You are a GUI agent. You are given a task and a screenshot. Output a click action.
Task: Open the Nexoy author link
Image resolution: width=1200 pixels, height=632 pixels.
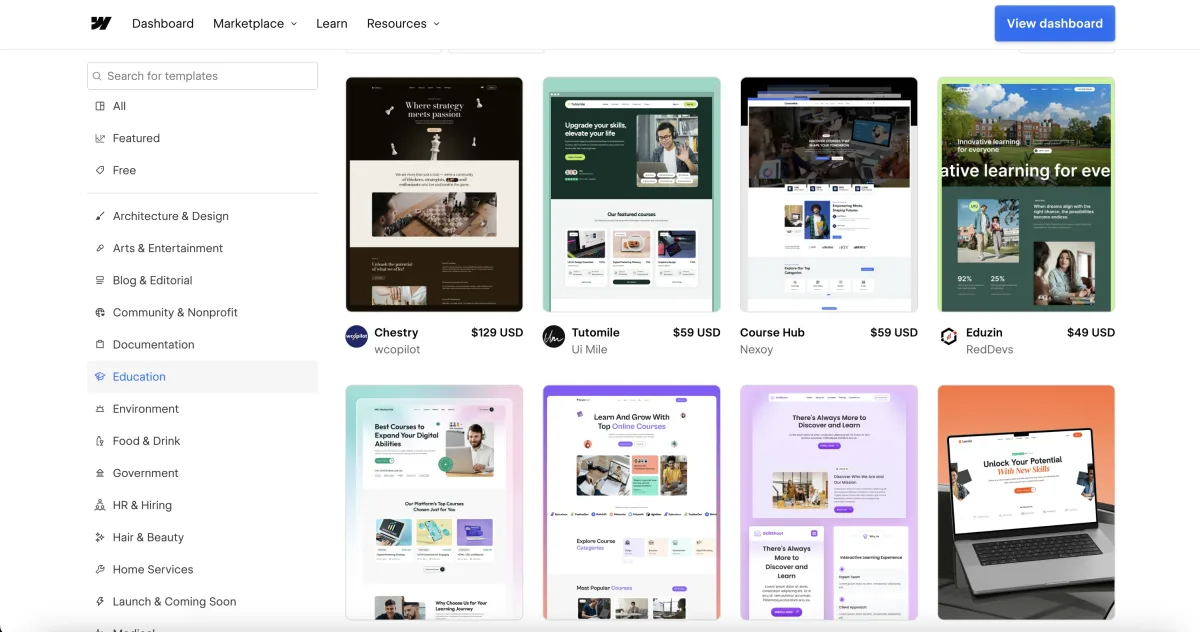tap(756, 350)
